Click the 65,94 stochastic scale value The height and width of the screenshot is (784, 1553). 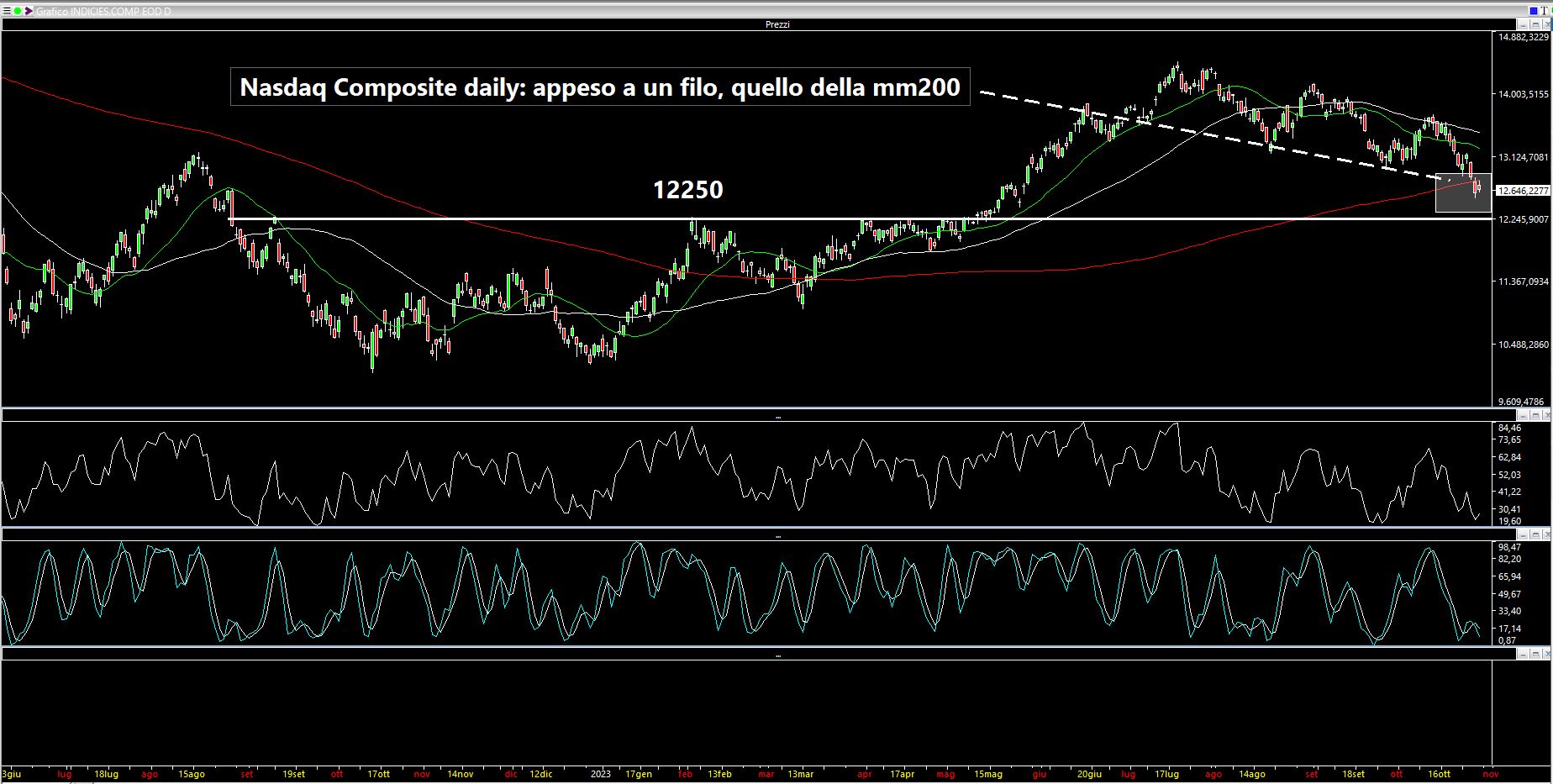click(1509, 576)
